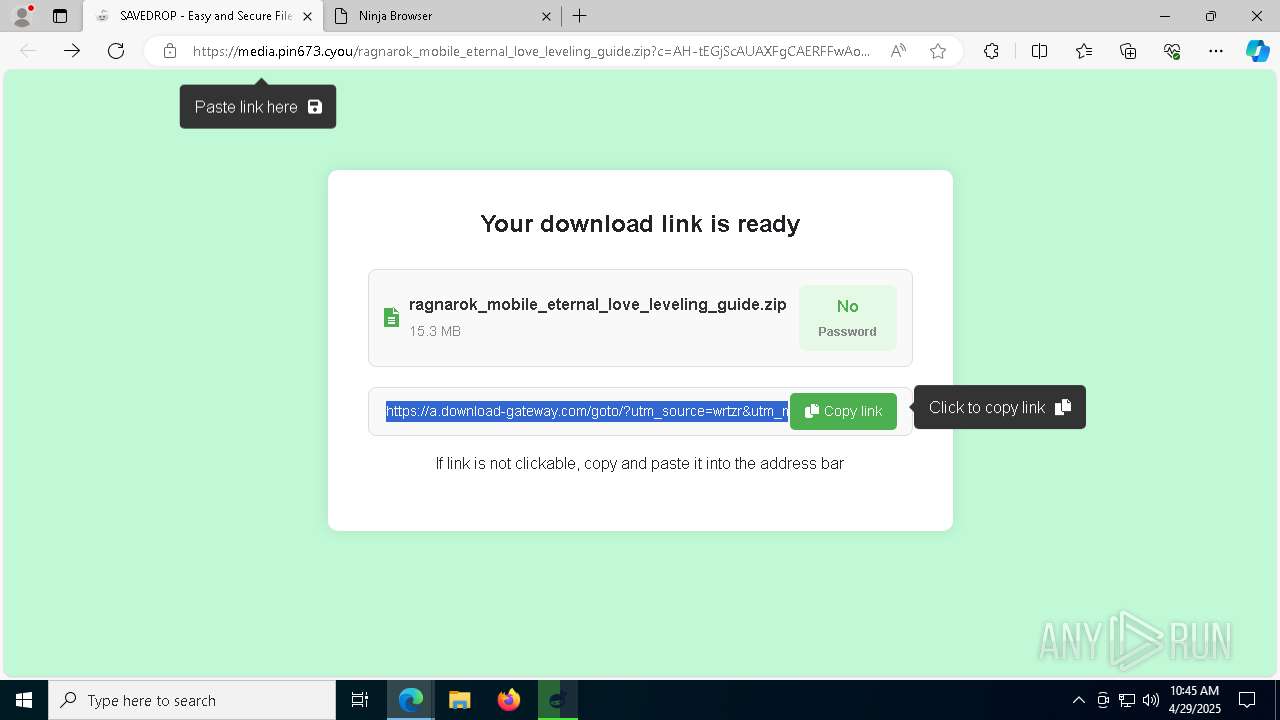Click the green file document icon
The image size is (1280, 720).
coord(391,317)
